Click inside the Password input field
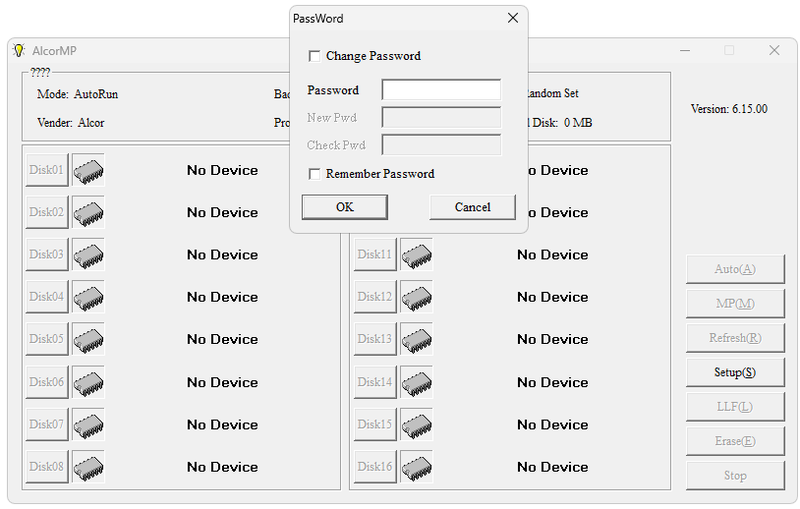The height and width of the screenshot is (509, 800). (x=441, y=90)
